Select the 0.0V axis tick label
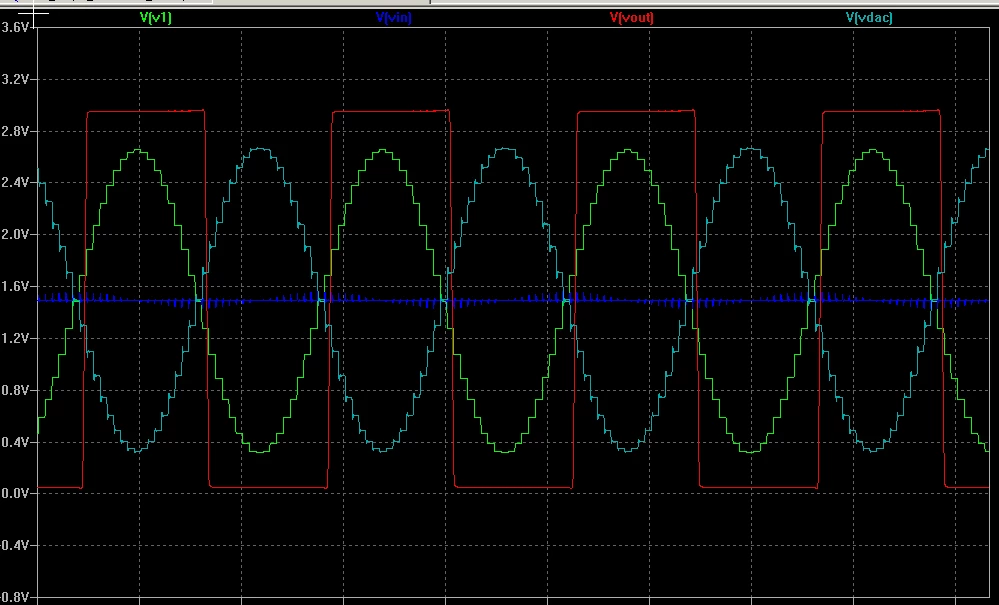This screenshot has width=999, height=605. (x=15, y=494)
